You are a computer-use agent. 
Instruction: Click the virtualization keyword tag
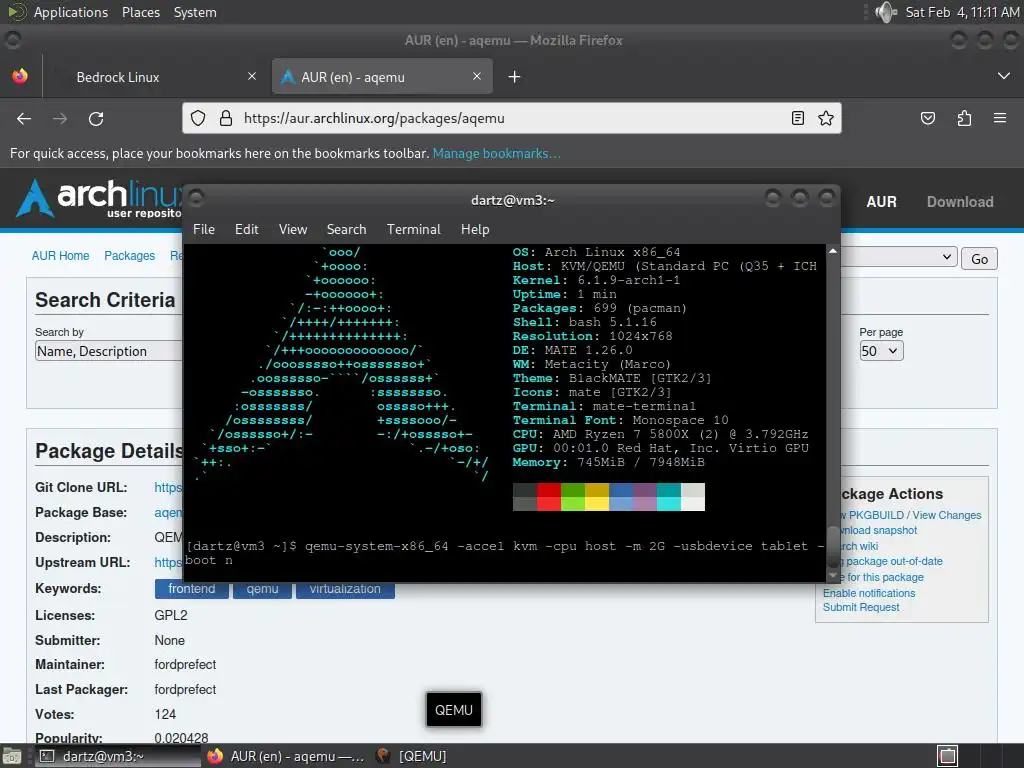coord(345,589)
